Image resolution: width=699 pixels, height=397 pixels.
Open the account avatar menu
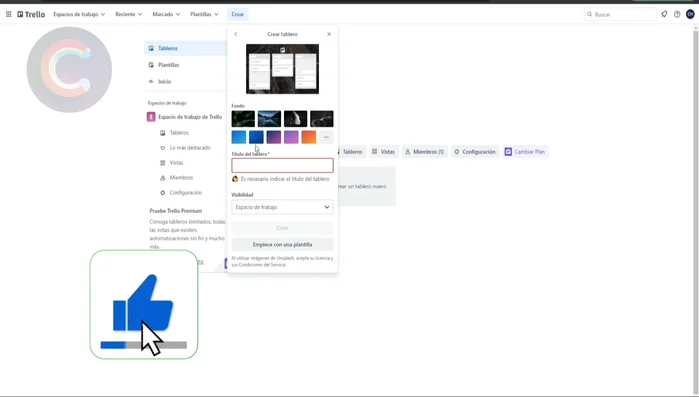tap(690, 14)
